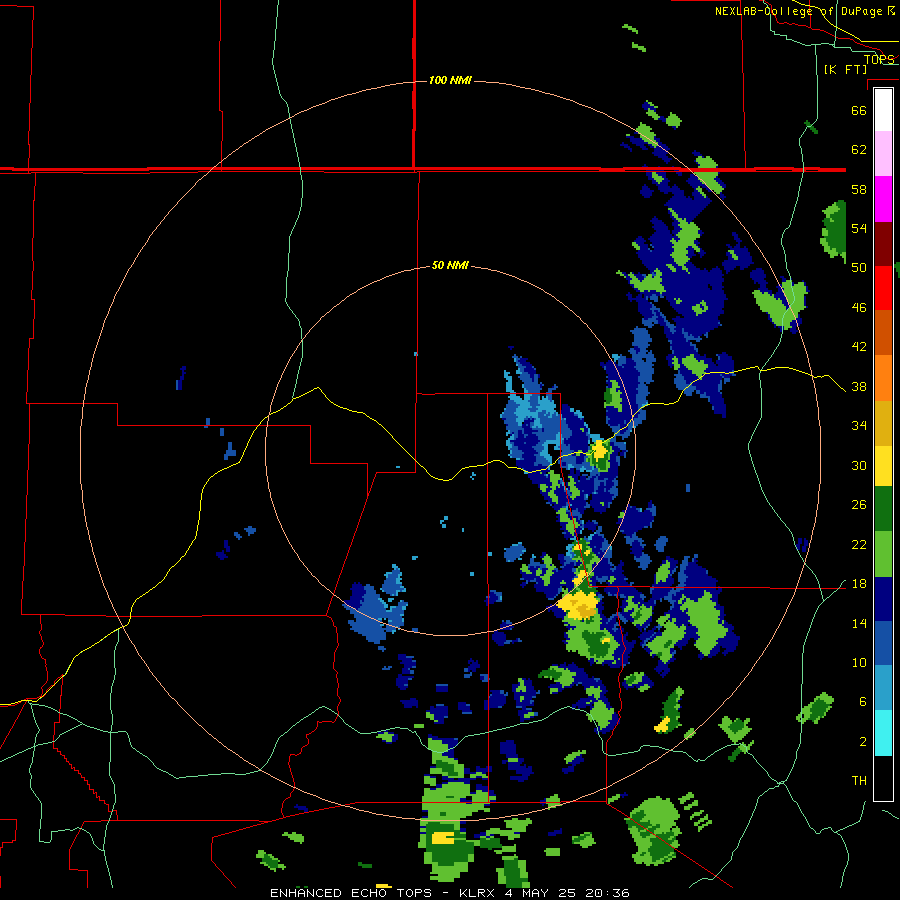
Task: Click the 6 value on the scale
Action: [863, 701]
